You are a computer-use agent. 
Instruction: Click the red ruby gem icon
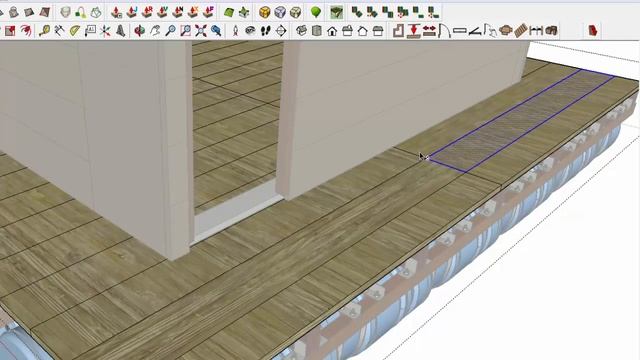593,31
